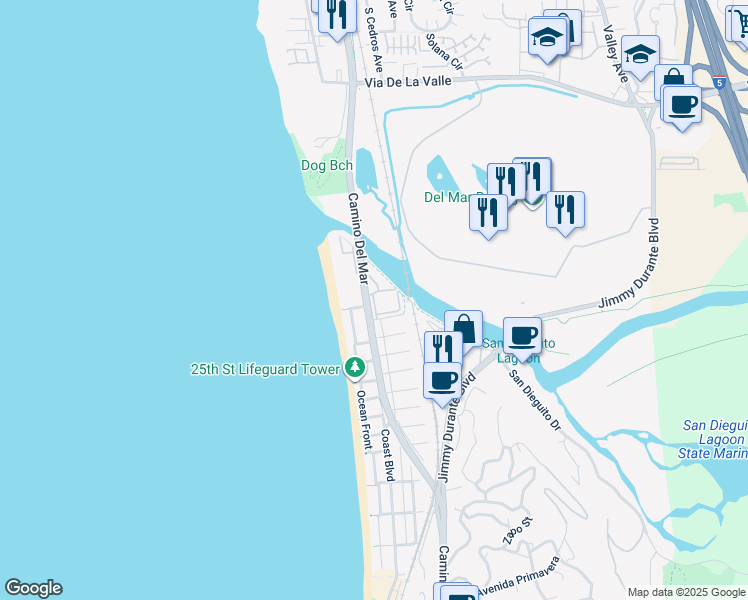Screen dimensions: 748x600
Task: Click the rightmost restaurant marker at the Del Mar racetrack
Action: (565, 212)
